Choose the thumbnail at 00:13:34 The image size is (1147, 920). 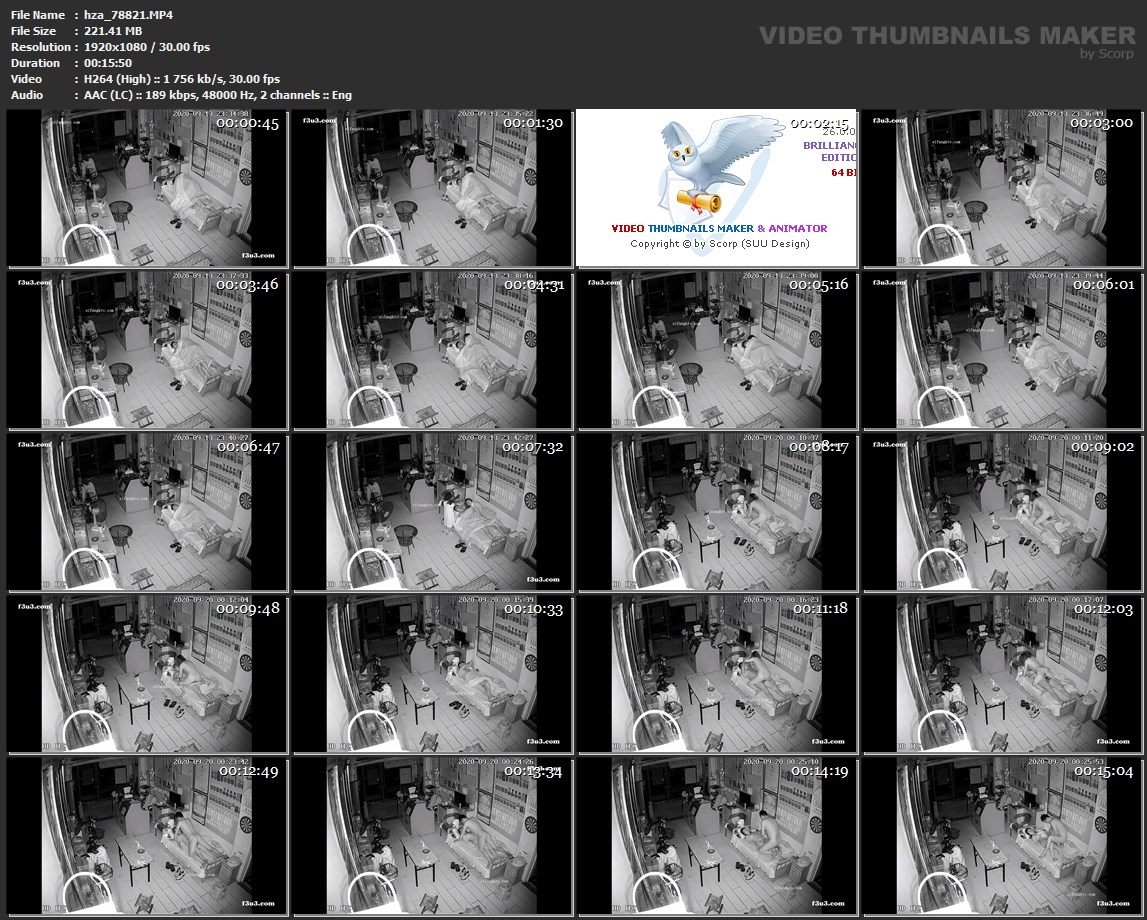tap(432, 836)
